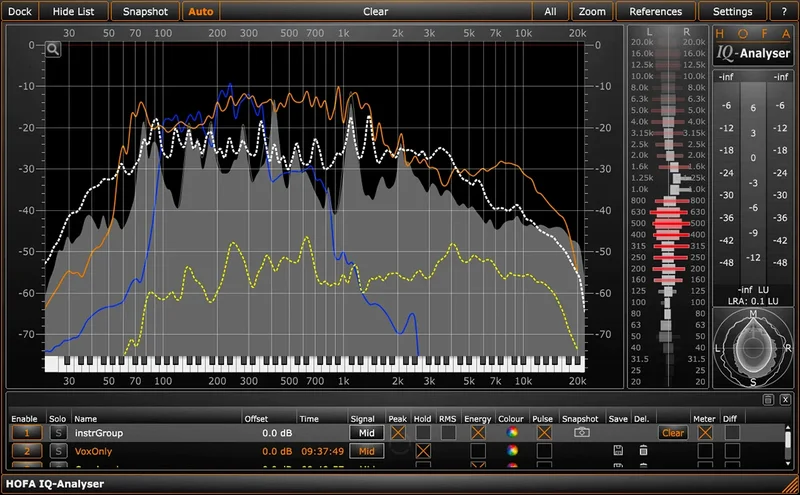The height and width of the screenshot is (495, 800).
Task: Click the L/R third-octave band meter
Action: pos(668,206)
